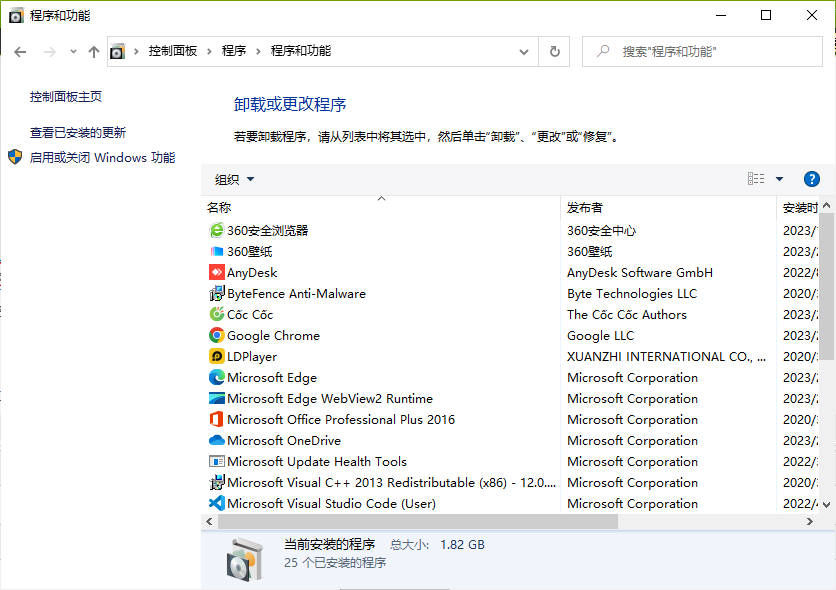Viewport: 836px width, 590px height.
Task: Expand the address bar history dropdown
Action: point(524,52)
